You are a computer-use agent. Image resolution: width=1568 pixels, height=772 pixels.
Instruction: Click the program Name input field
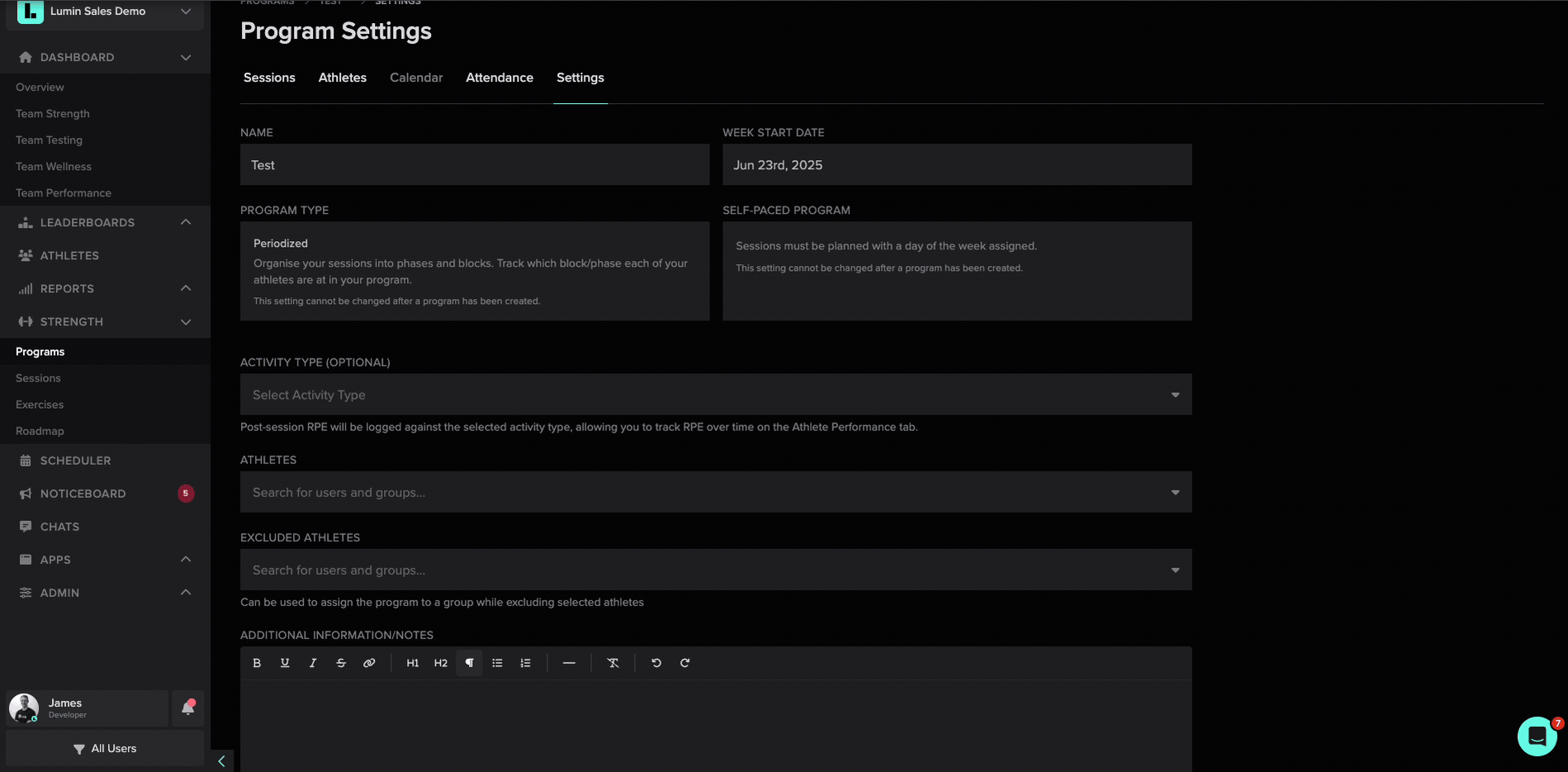pyautogui.click(x=474, y=165)
